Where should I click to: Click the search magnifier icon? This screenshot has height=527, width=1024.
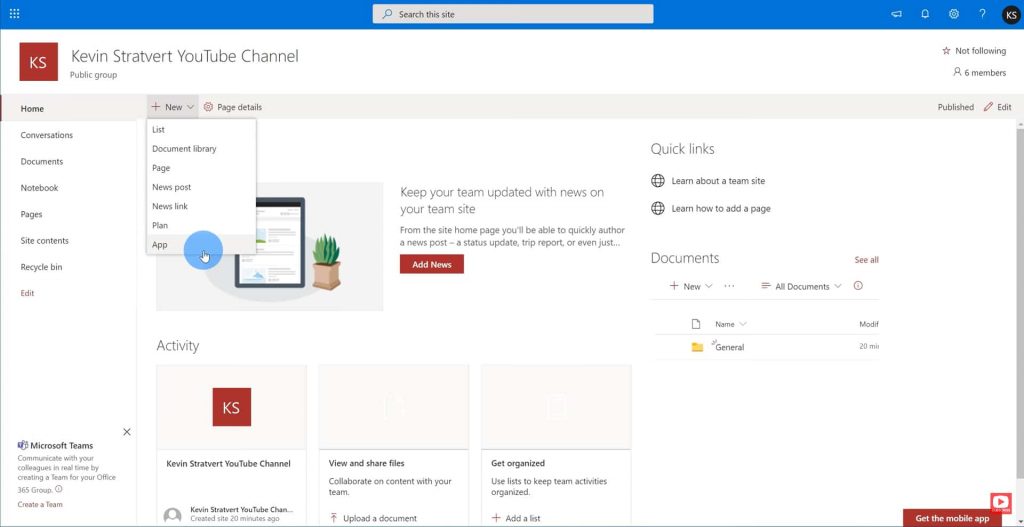coord(387,14)
